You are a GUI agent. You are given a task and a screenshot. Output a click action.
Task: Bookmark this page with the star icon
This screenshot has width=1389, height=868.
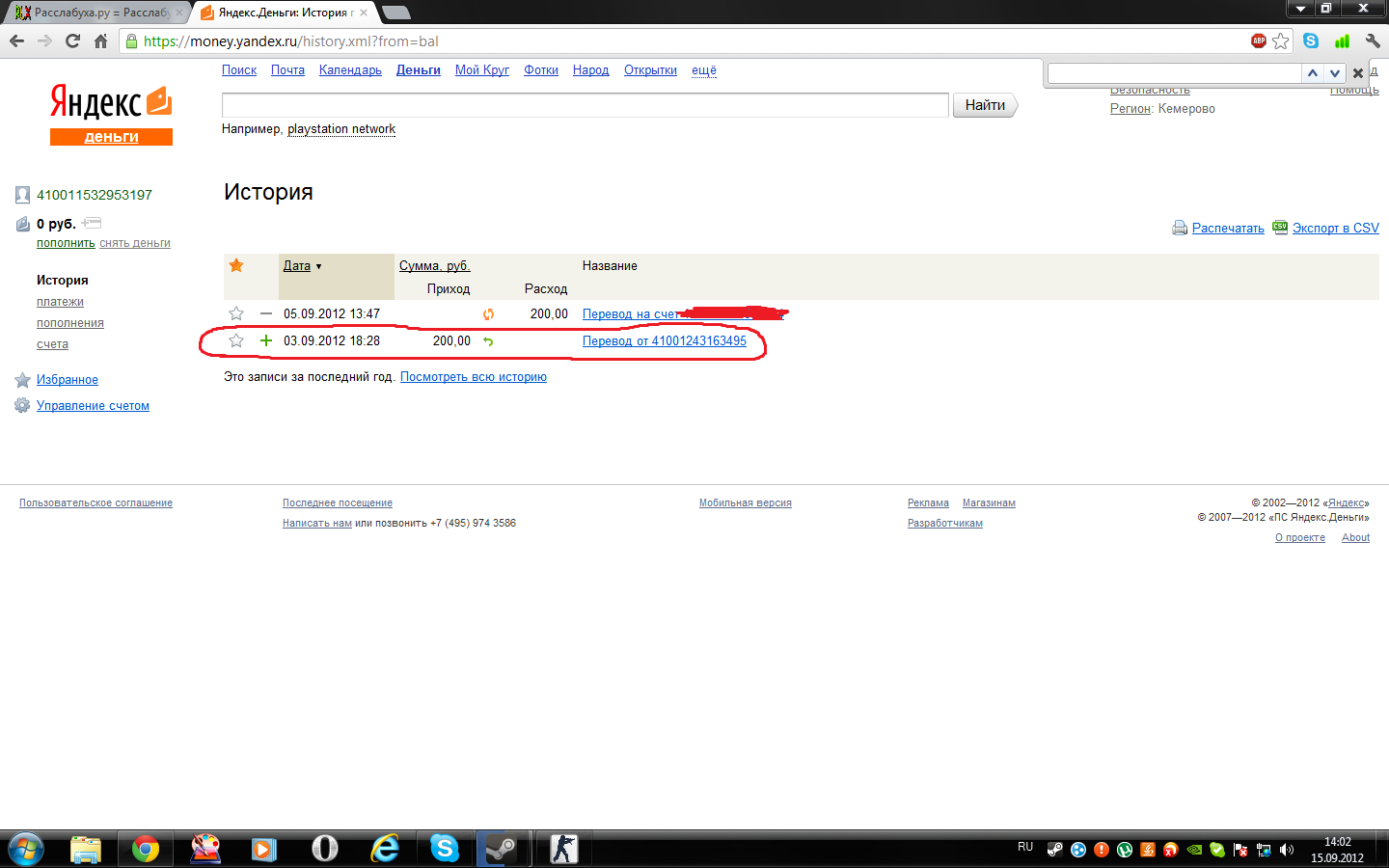(1281, 41)
